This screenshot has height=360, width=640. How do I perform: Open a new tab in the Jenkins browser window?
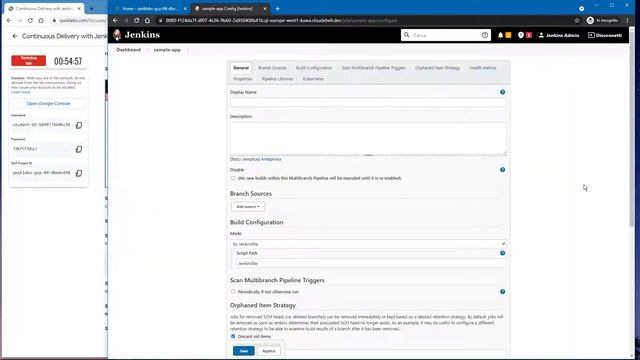[x=278, y=9]
